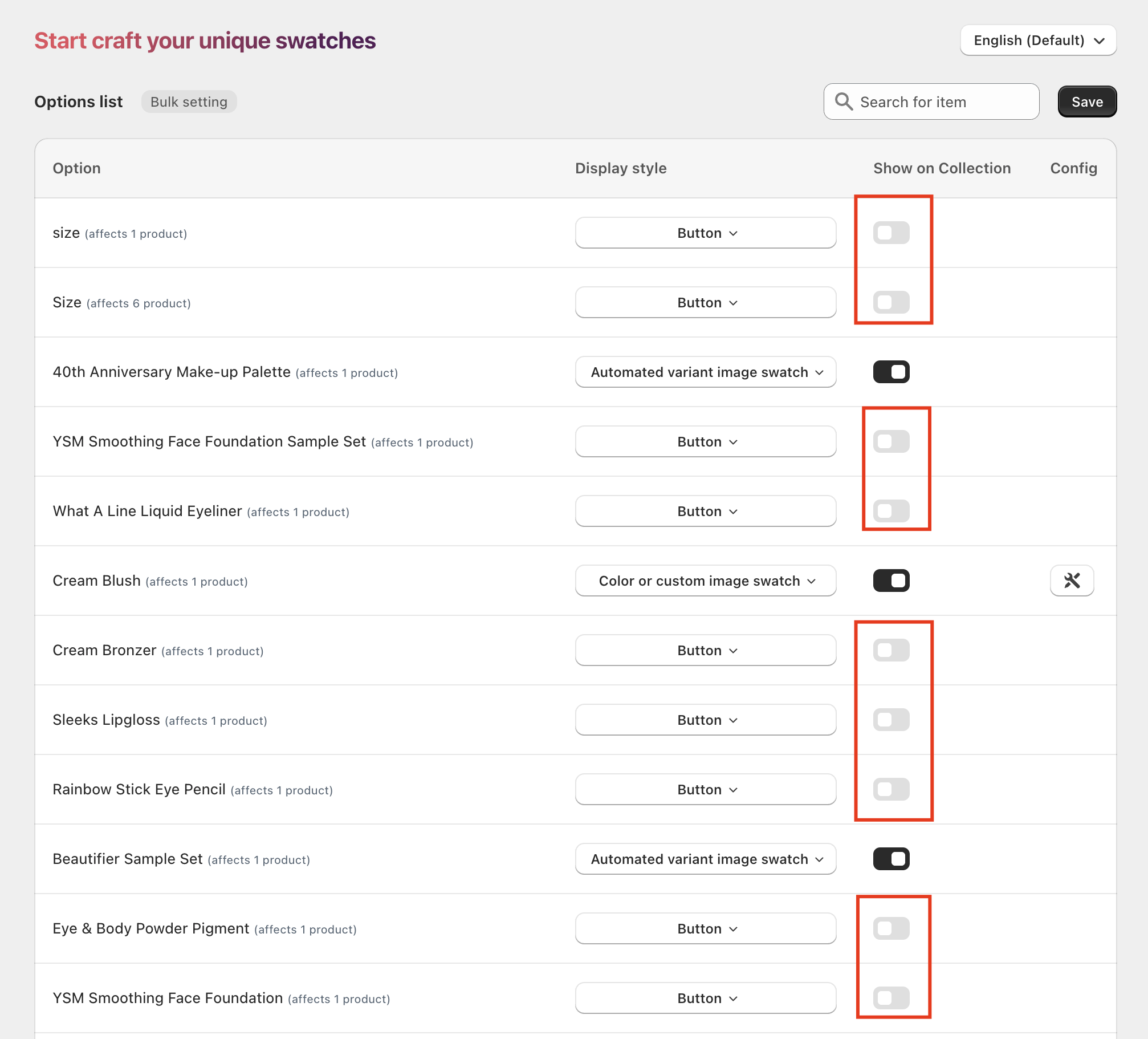This screenshot has width=1148, height=1039.
Task: Disable Beautifier Sample Set collection toggle
Action: pos(891,859)
